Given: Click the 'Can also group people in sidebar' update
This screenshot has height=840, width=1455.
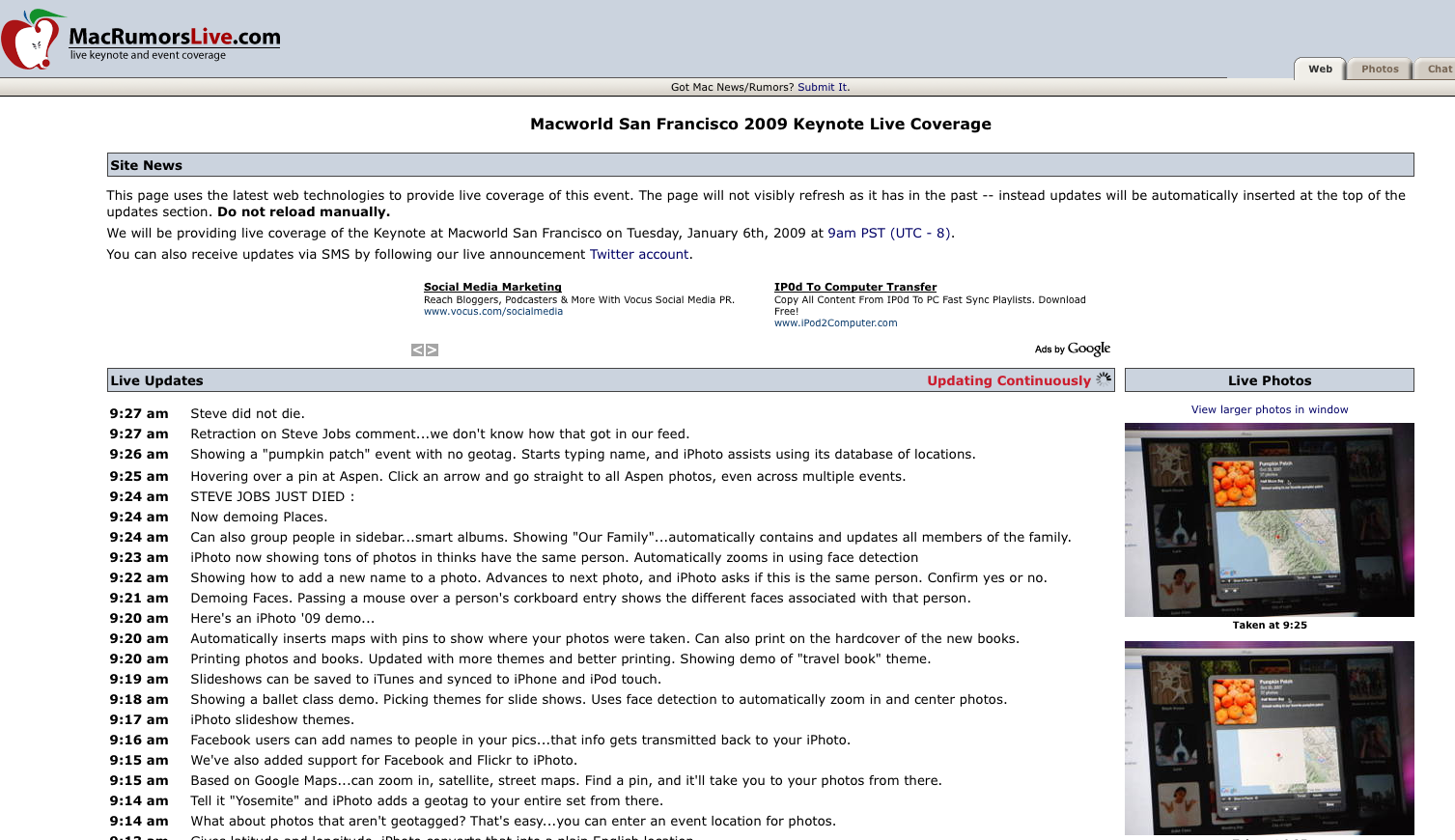Looking at the screenshot, I should [x=630, y=537].
